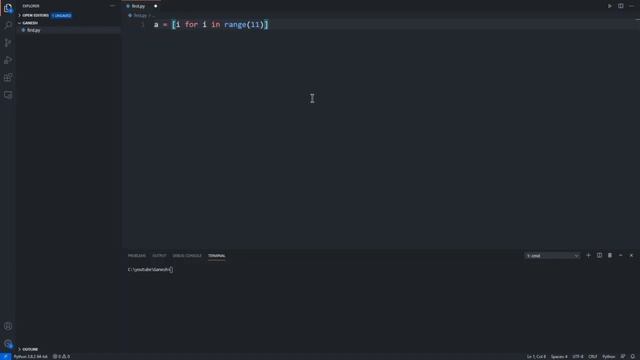Click errors and warnings count in status bar

pos(61,357)
